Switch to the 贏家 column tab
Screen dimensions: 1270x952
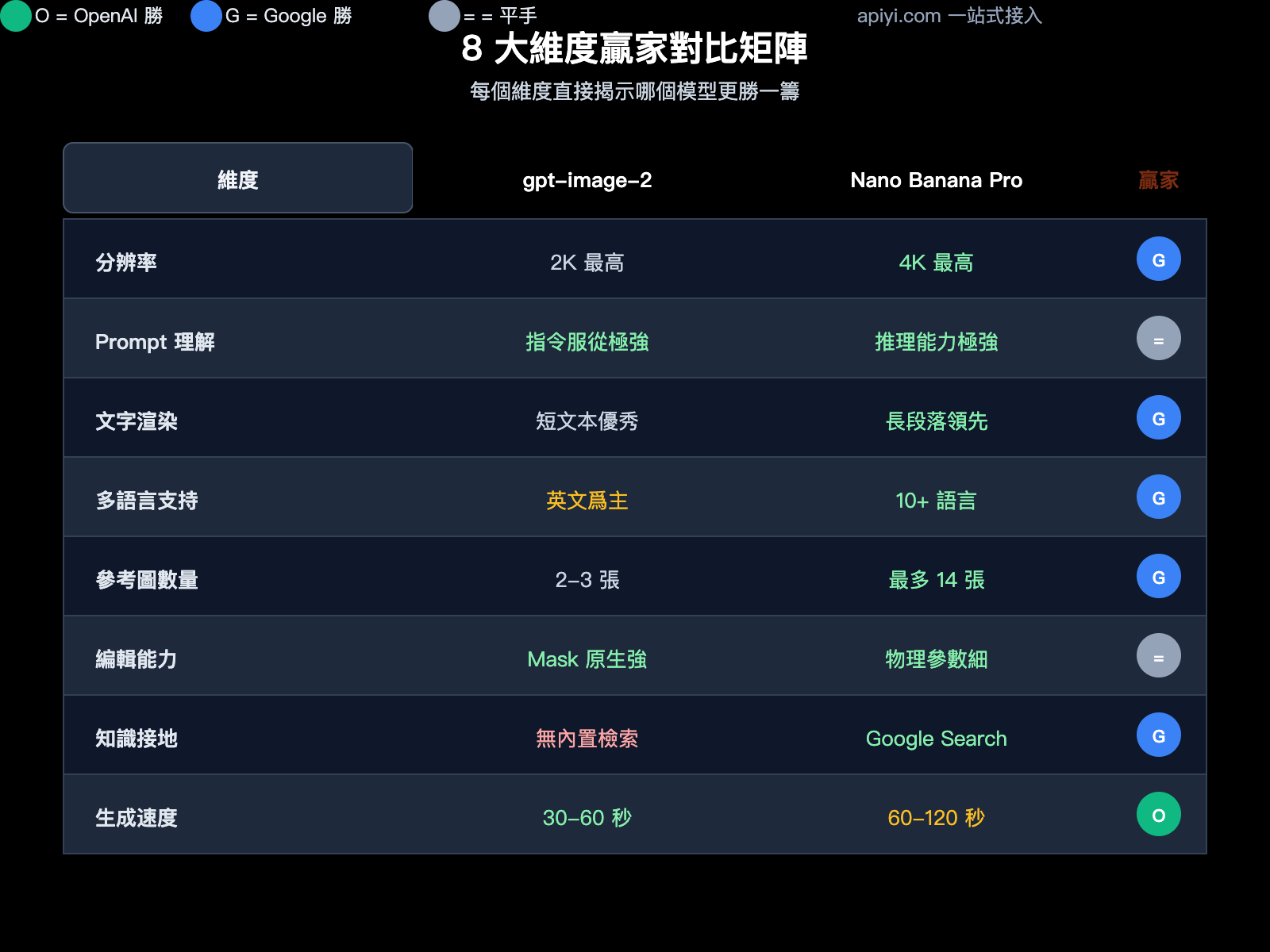(x=1157, y=180)
